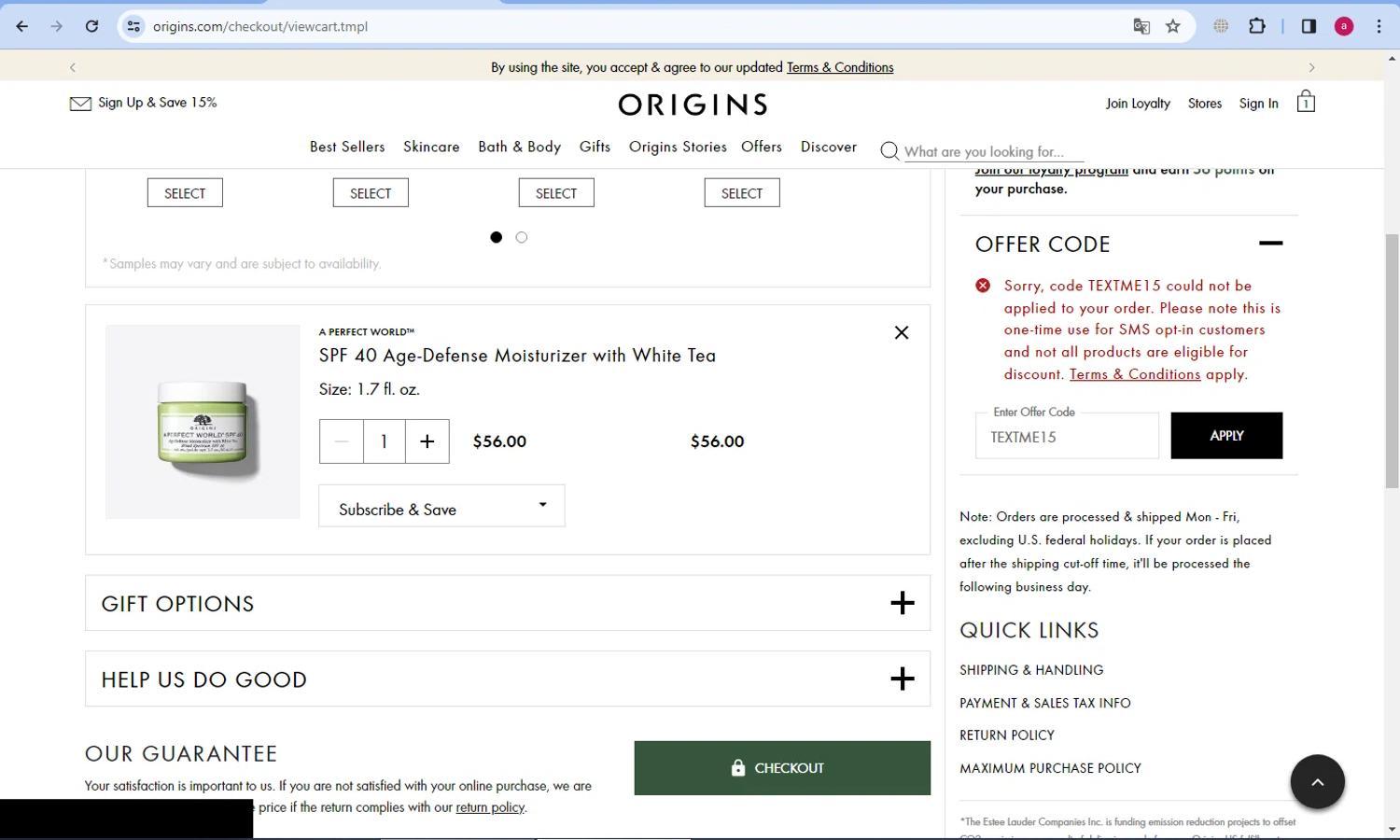The height and width of the screenshot is (840, 1400).
Task: Open Best Sellers menu
Action: [347, 147]
